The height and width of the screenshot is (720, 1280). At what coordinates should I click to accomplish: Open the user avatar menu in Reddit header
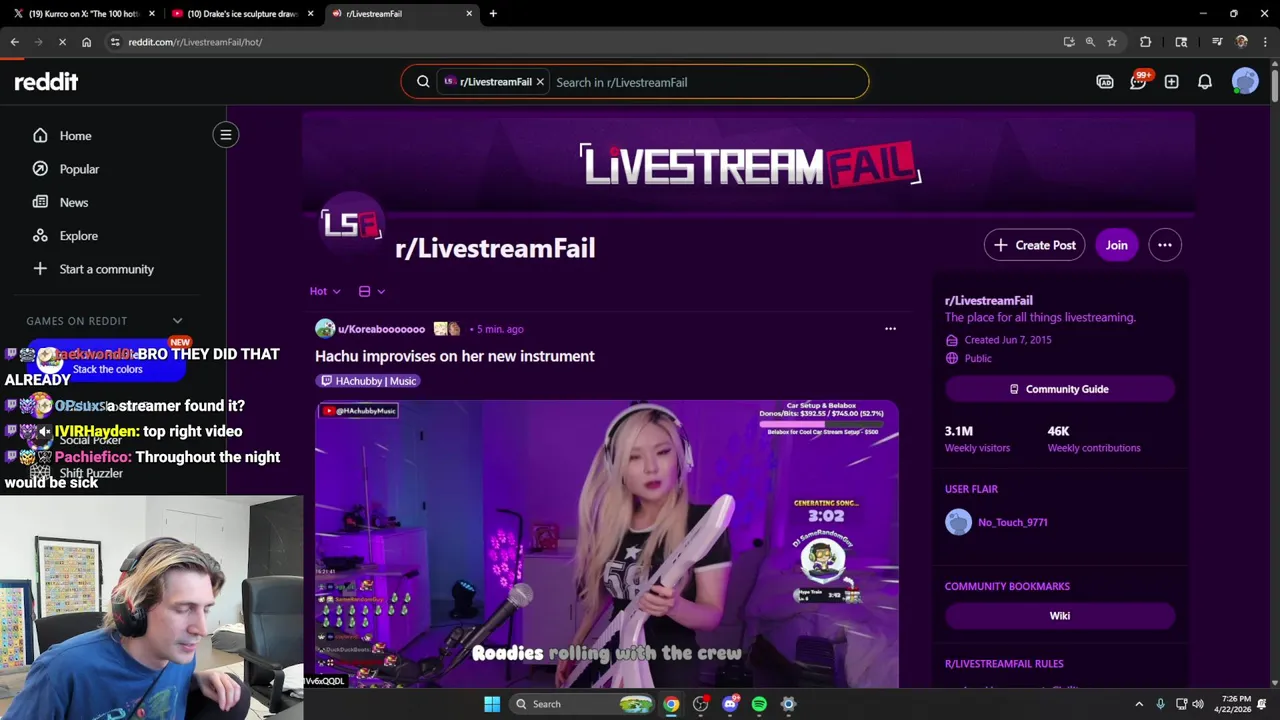1245,82
